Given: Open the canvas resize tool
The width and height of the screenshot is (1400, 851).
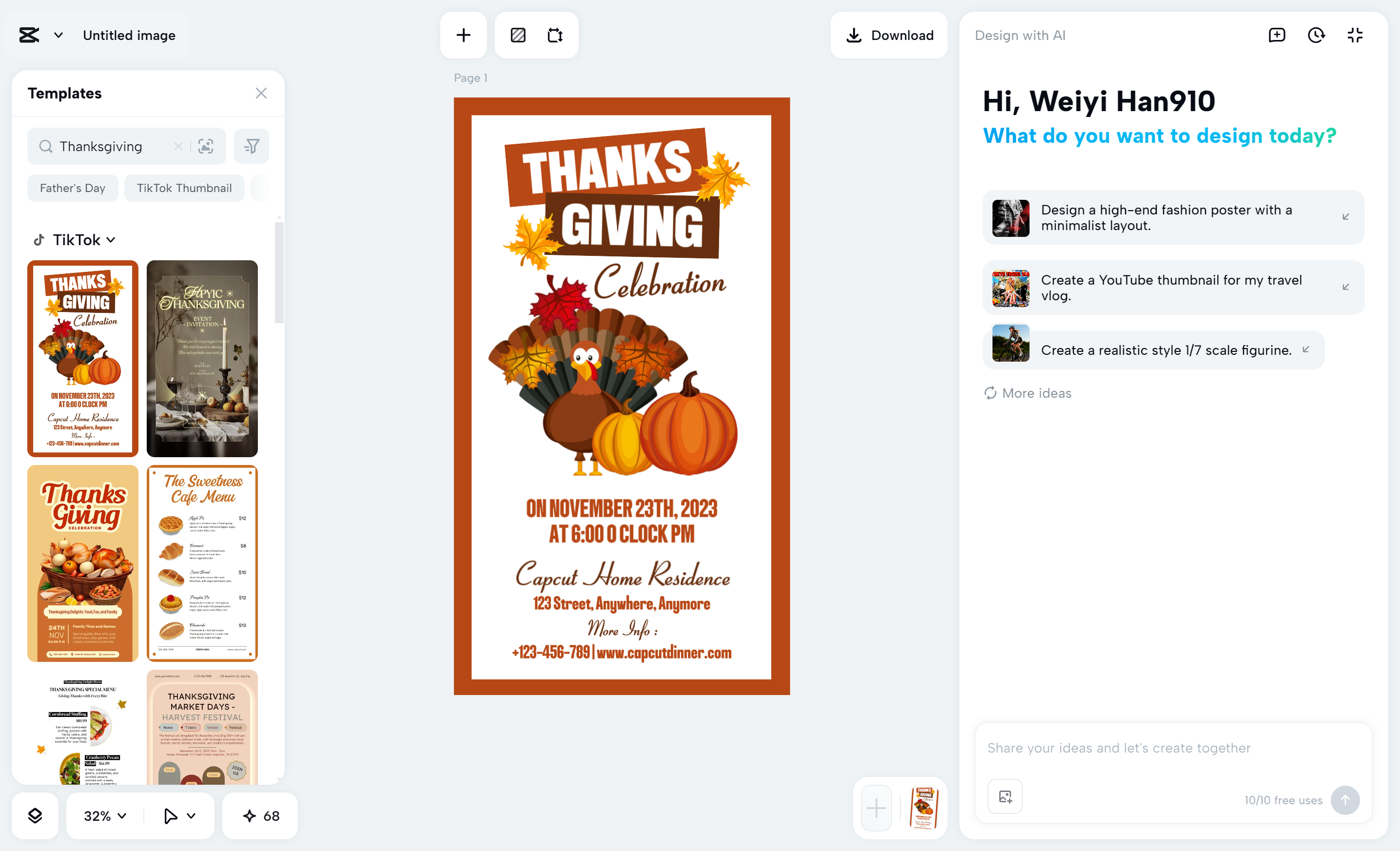Looking at the screenshot, I should click(555, 35).
